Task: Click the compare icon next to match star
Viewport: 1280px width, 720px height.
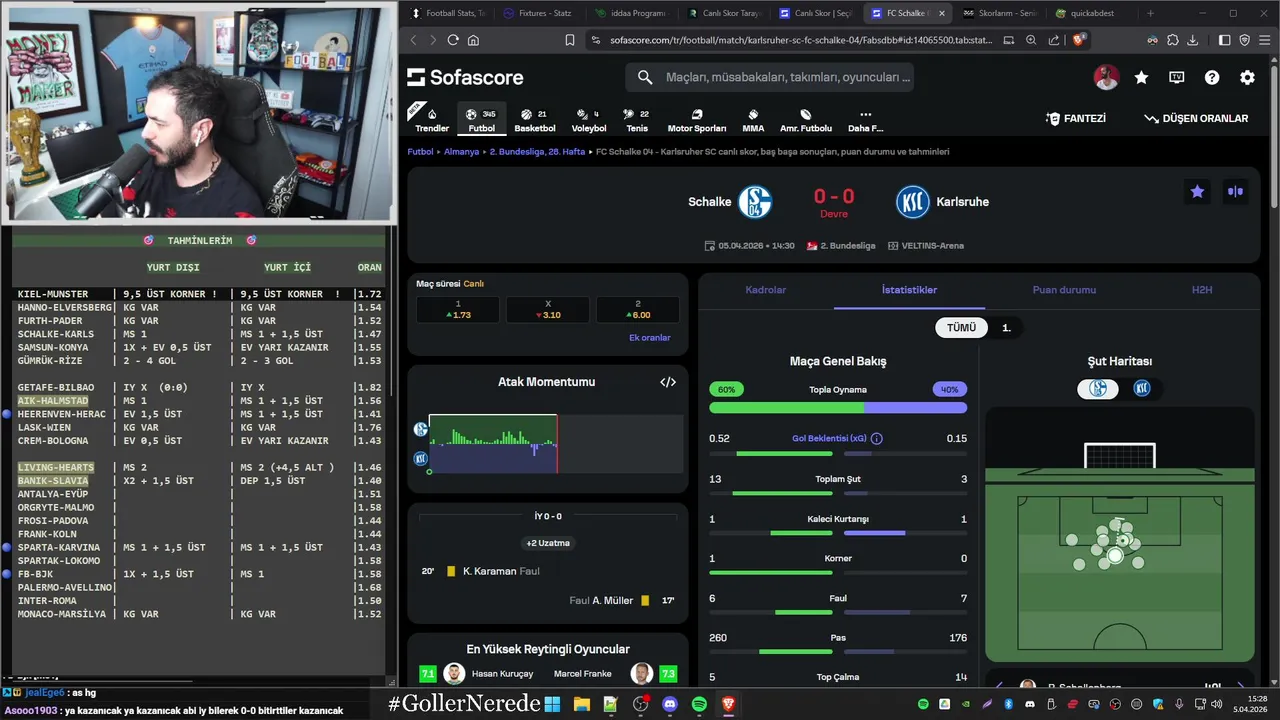Action: (x=1235, y=192)
